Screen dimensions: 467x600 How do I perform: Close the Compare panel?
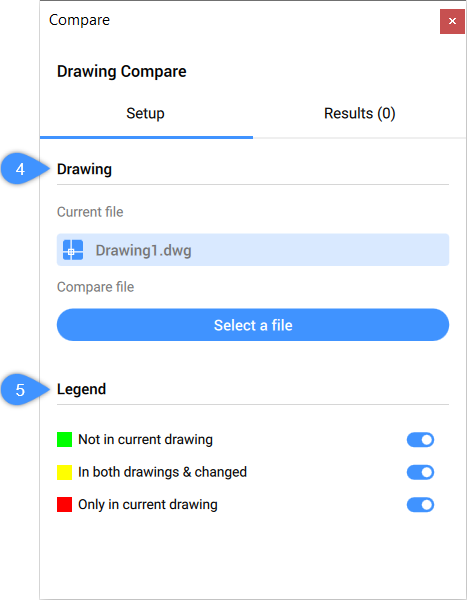coord(452,21)
